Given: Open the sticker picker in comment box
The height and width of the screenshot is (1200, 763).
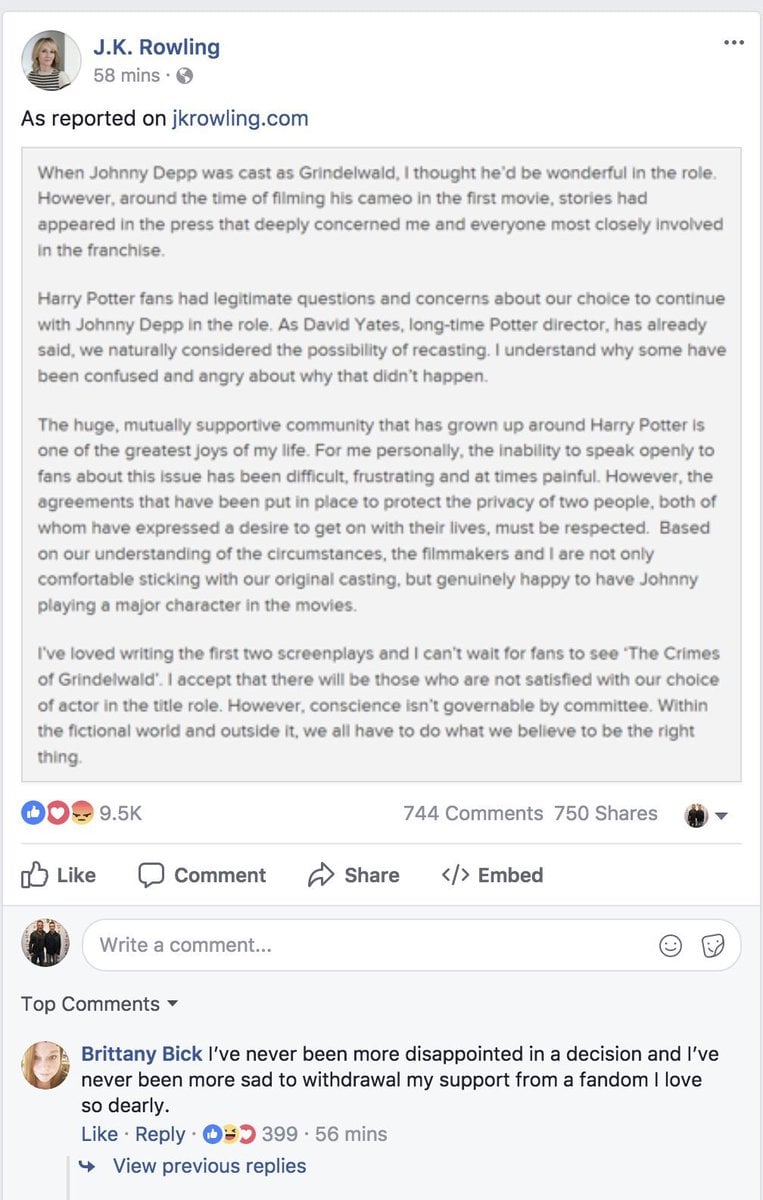Looking at the screenshot, I should click(x=713, y=945).
